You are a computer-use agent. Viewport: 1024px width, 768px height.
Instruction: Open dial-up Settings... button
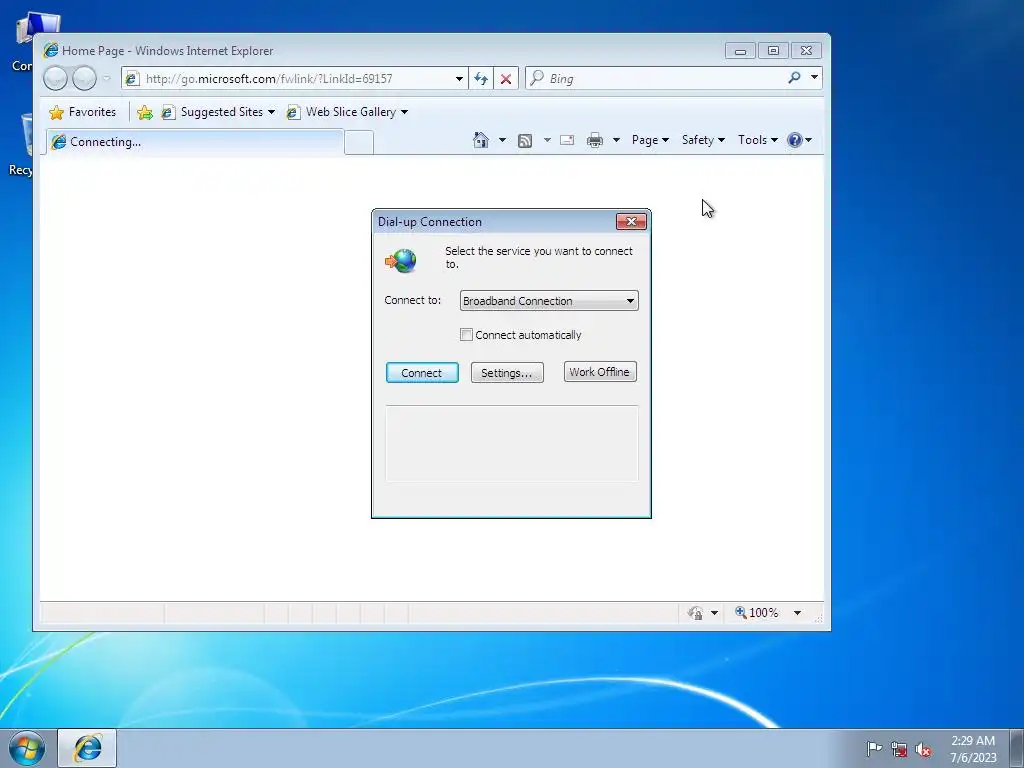click(x=507, y=372)
